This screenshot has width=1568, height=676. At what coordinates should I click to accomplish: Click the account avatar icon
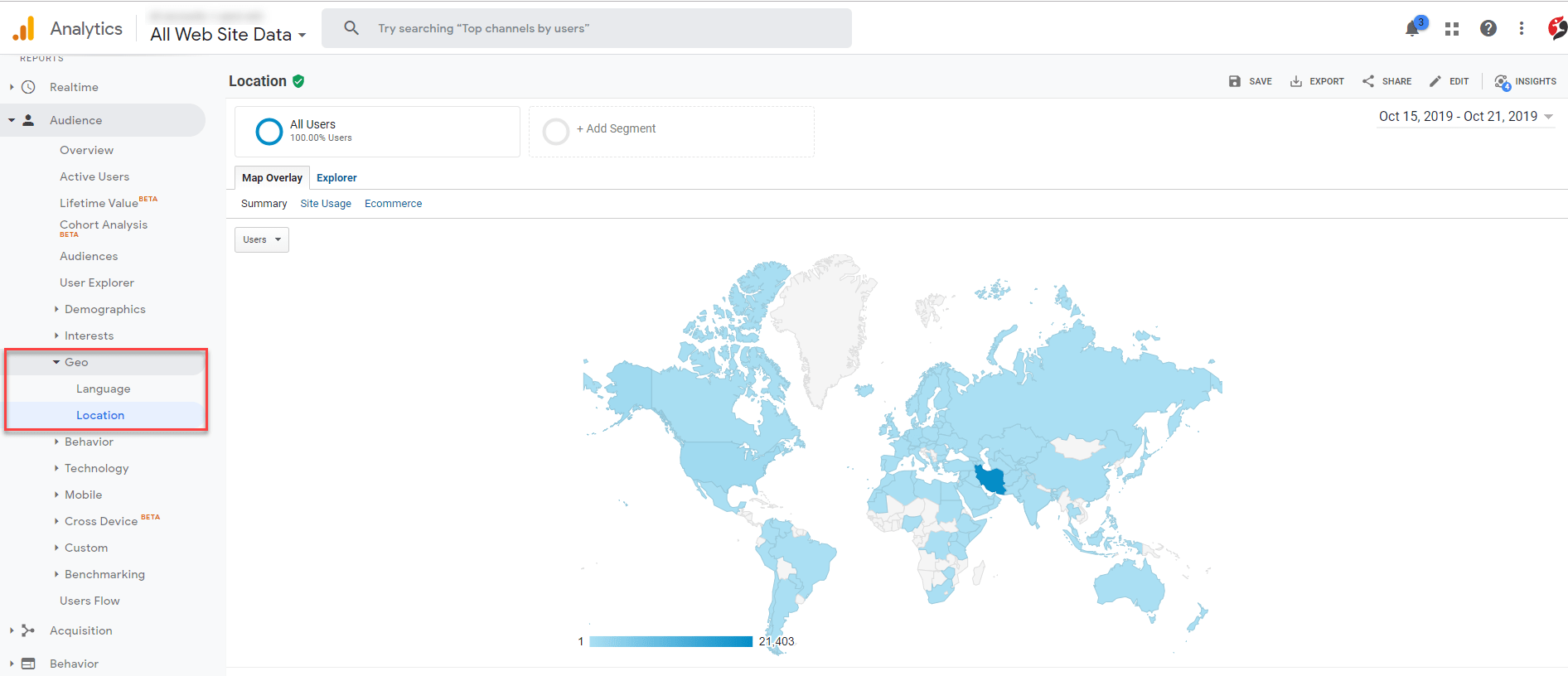coord(1557,28)
